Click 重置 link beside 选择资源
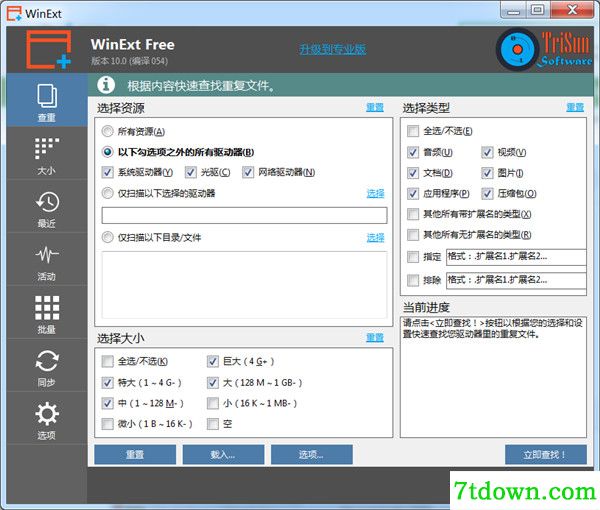Screen dimensions: 600x510 [x=375, y=108]
